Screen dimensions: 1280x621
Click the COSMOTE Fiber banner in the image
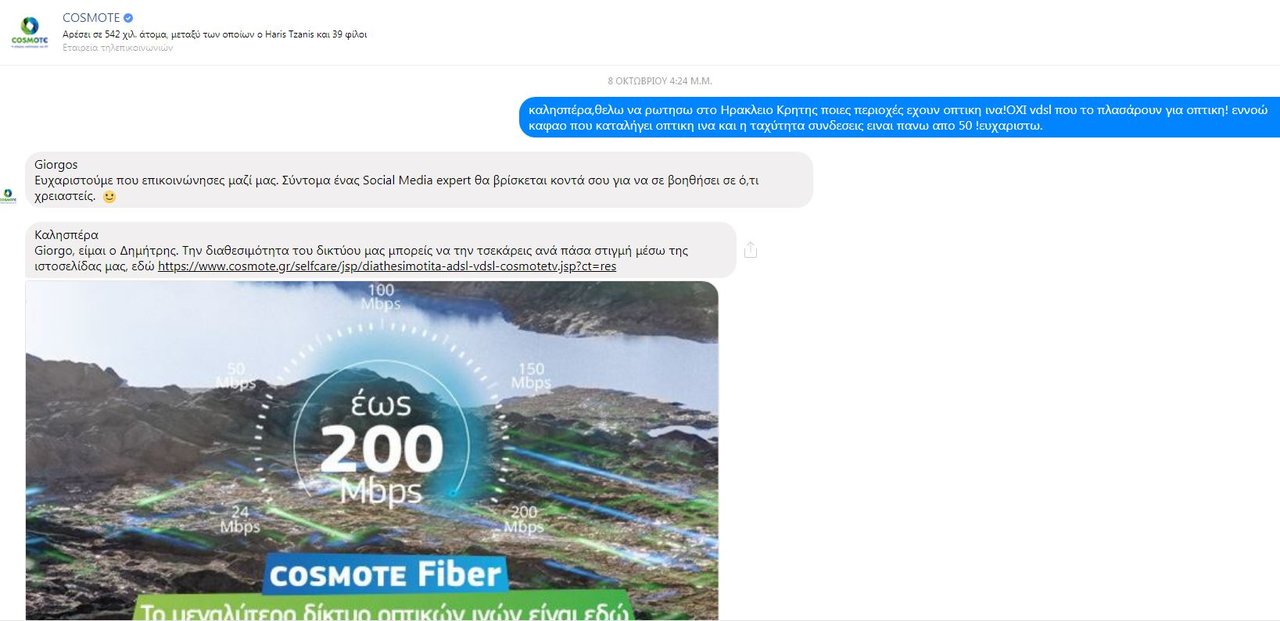click(386, 575)
